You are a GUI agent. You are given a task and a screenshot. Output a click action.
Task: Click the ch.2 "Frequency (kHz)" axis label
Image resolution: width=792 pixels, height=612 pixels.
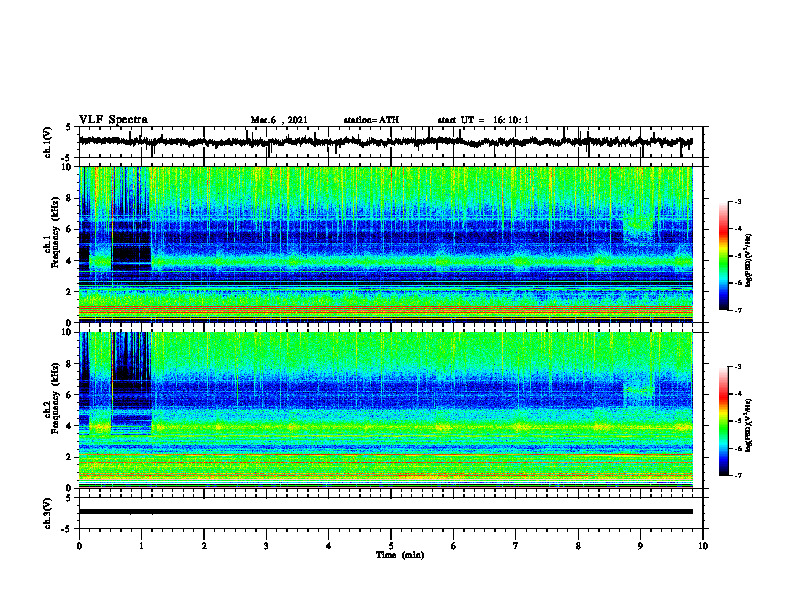pyautogui.click(x=55, y=398)
